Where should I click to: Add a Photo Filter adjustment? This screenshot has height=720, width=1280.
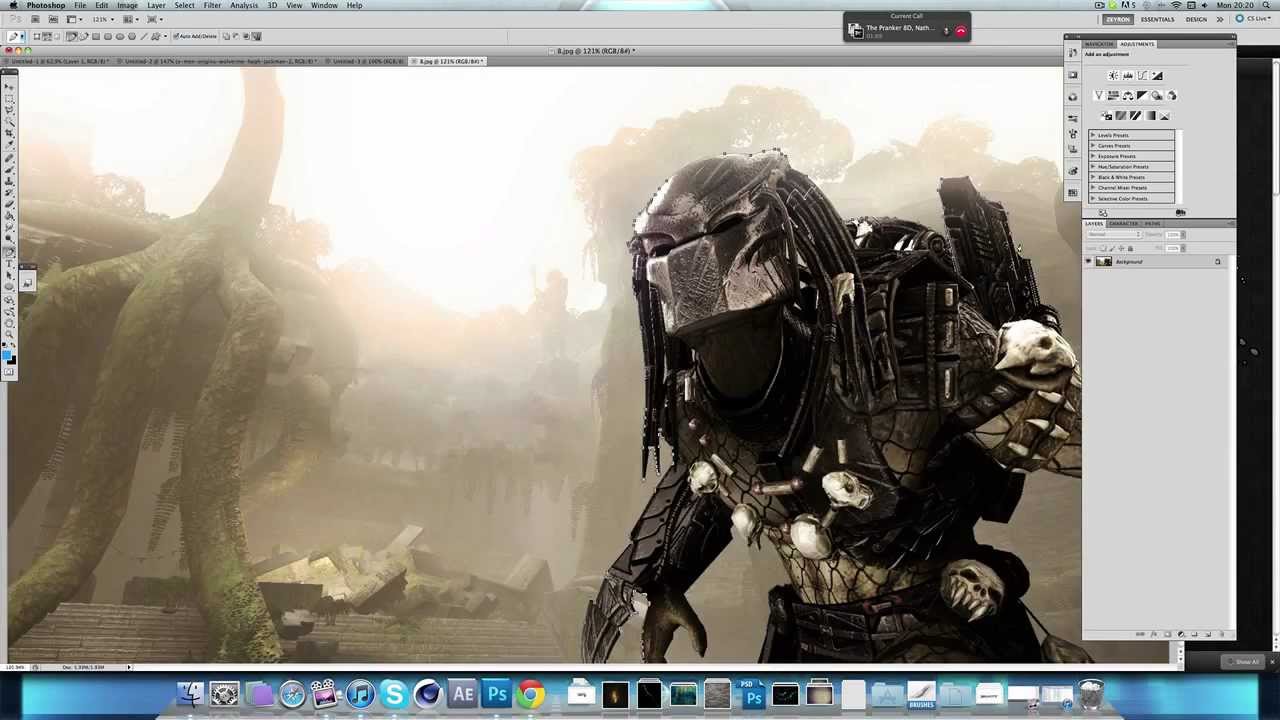(1157, 96)
